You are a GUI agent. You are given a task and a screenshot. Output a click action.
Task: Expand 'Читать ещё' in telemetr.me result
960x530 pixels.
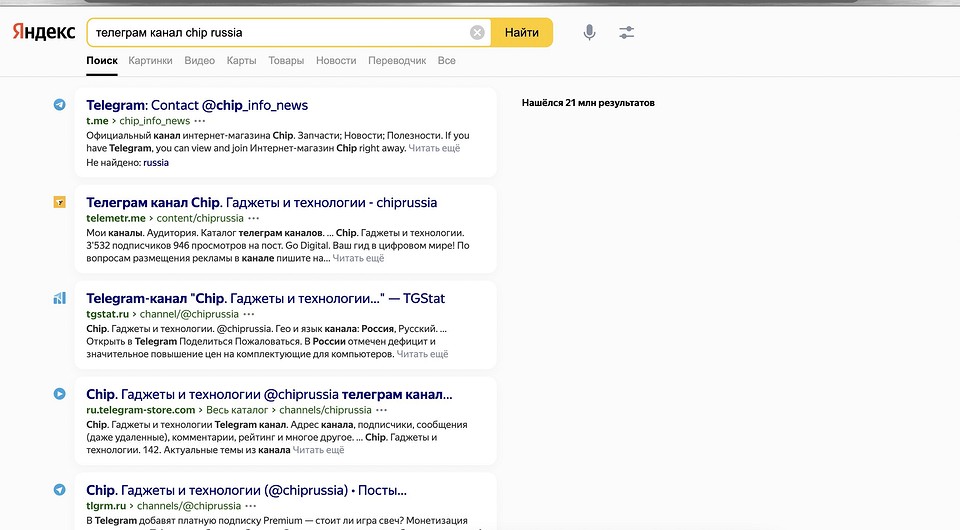358,258
